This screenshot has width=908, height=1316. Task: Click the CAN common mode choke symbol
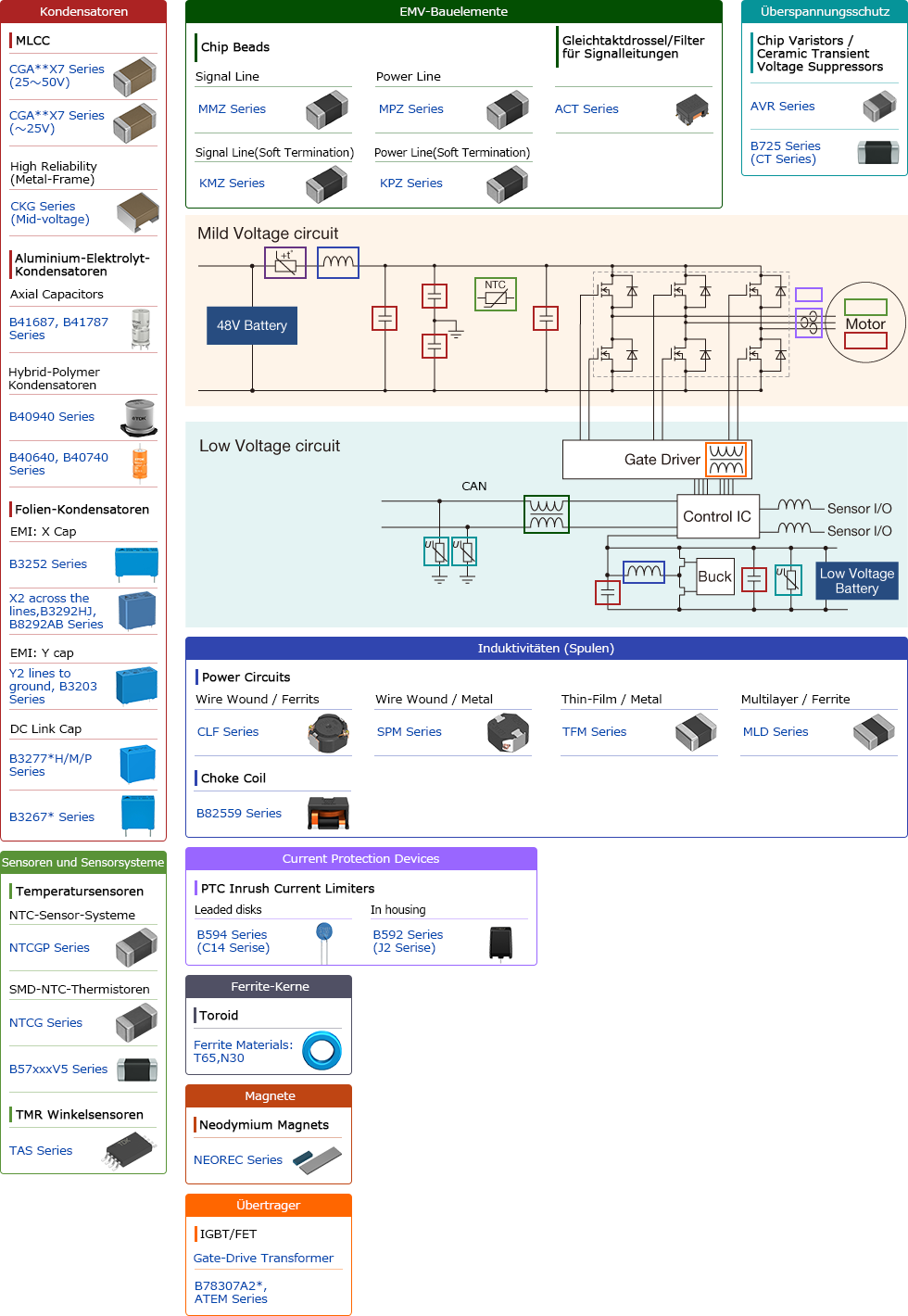547,514
